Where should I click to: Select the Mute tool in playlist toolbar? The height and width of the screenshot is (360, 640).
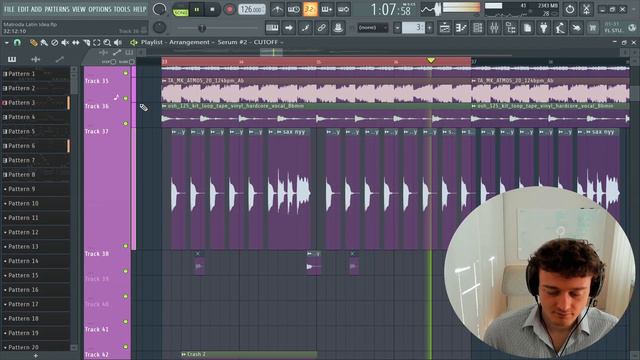[65, 42]
